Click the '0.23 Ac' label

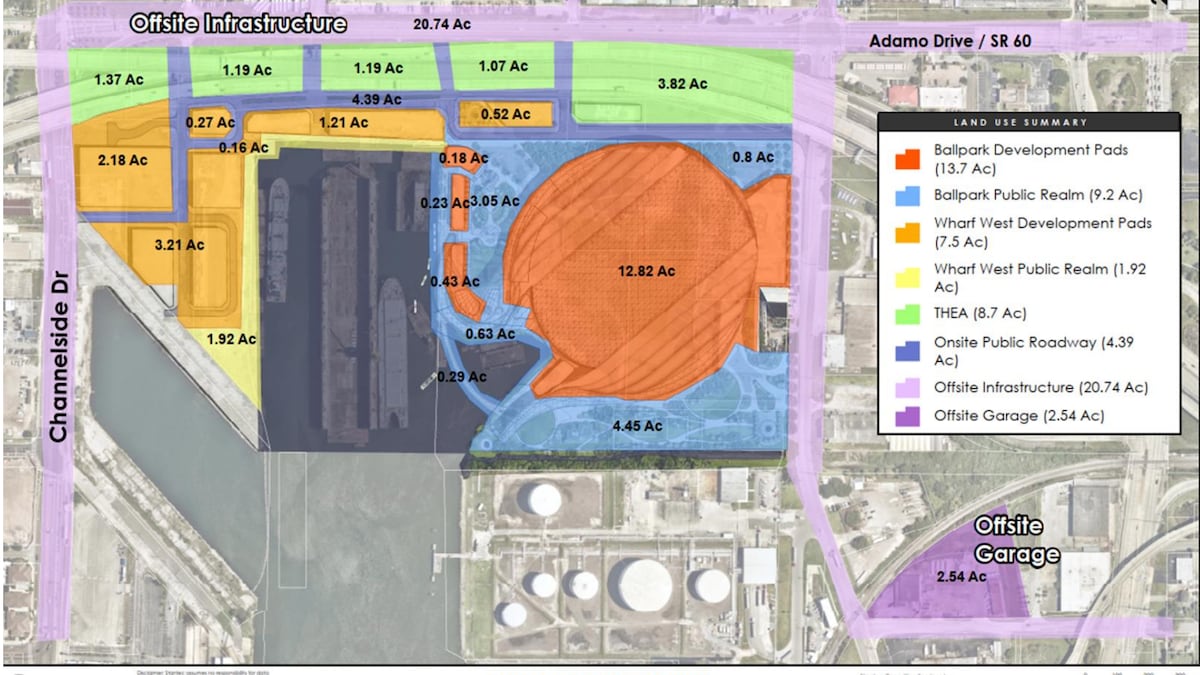(x=445, y=202)
